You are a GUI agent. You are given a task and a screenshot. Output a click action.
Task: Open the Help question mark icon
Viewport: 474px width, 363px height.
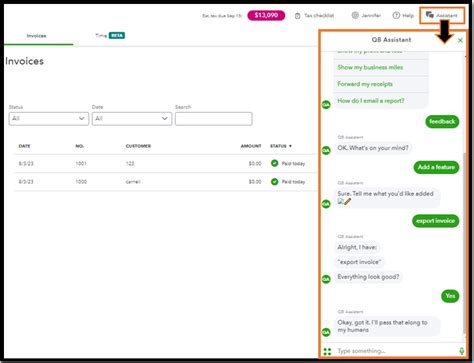point(396,15)
